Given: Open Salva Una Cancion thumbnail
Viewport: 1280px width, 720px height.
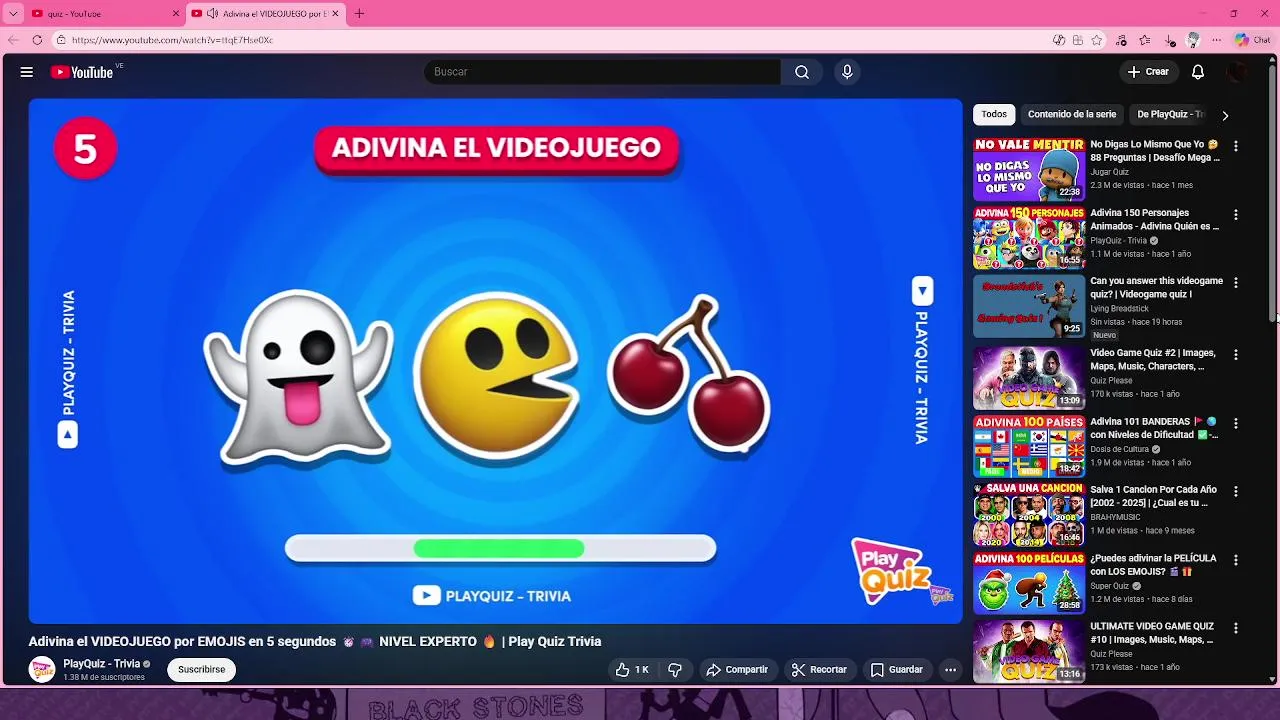Looking at the screenshot, I should pyautogui.click(x=1029, y=515).
